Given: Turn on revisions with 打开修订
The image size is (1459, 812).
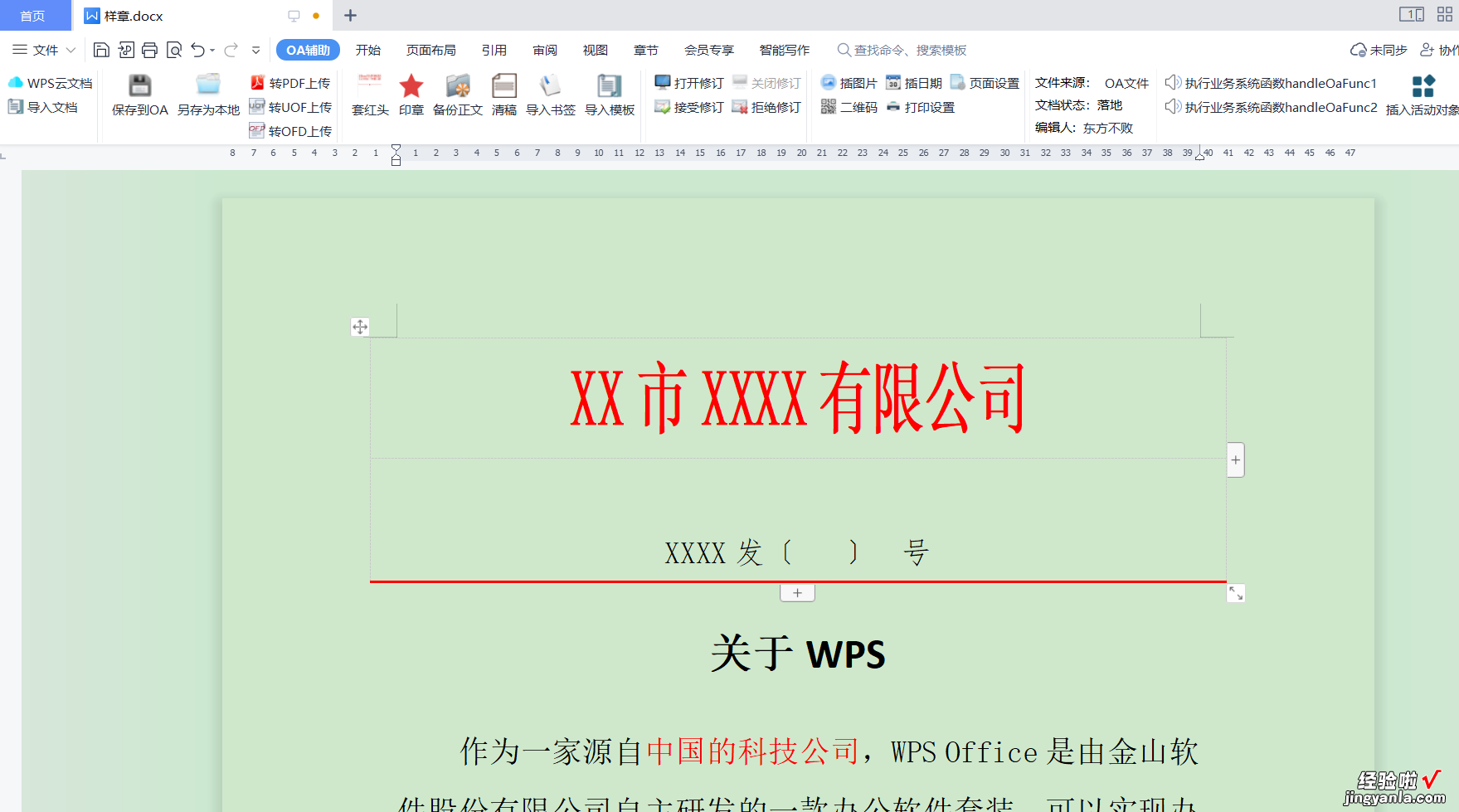Looking at the screenshot, I should pyautogui.click(x=688, y=83).
